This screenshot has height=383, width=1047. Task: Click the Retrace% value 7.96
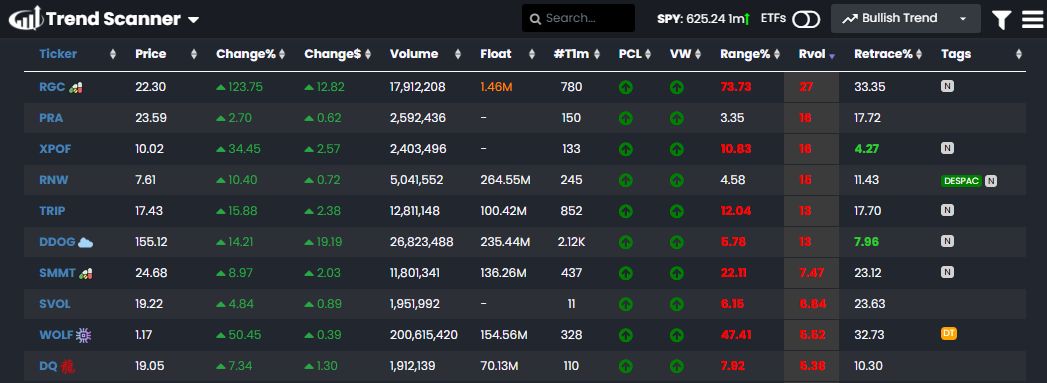(867, 242)
